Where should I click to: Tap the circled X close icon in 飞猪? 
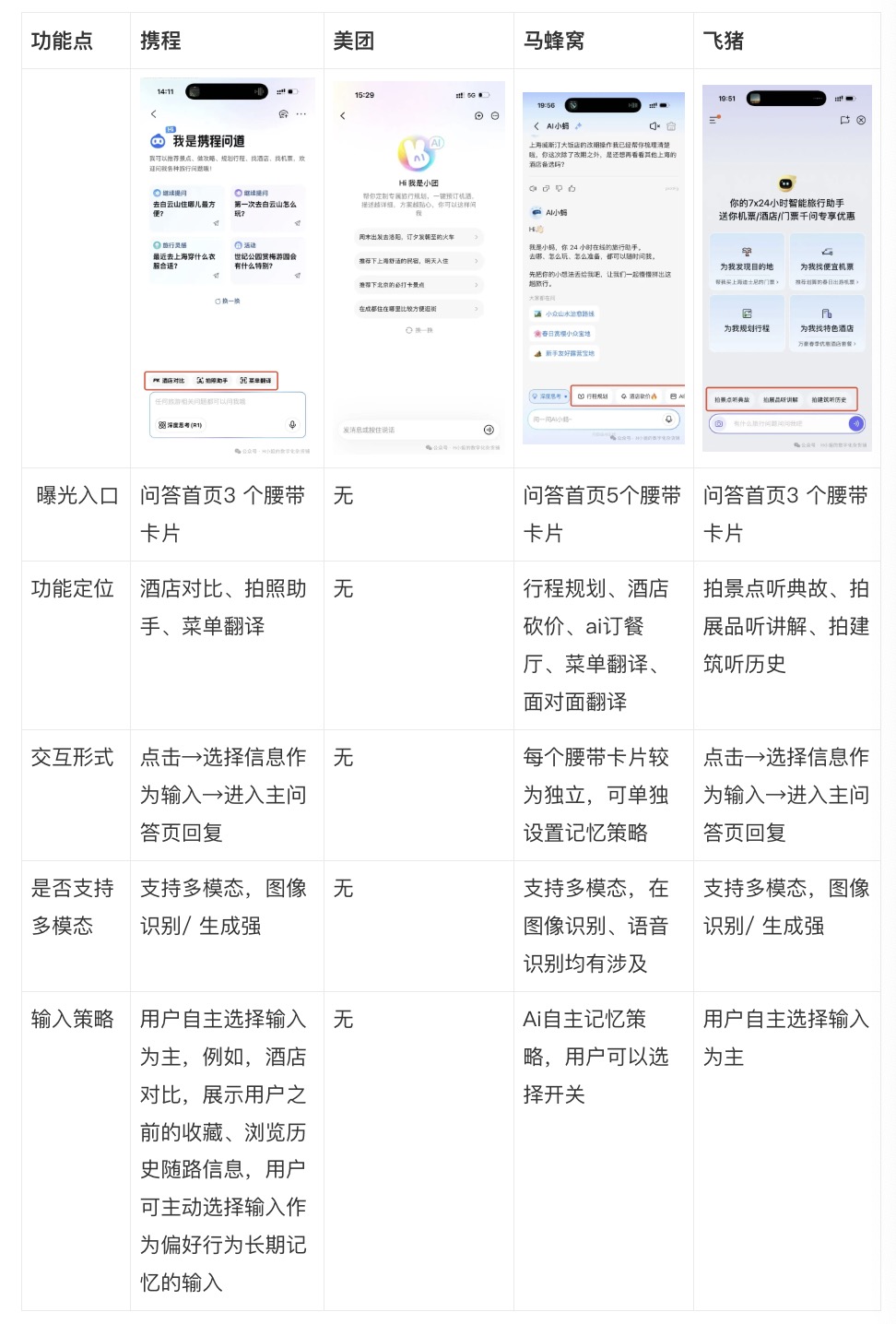pyautogui.click(x=861, y=120)
